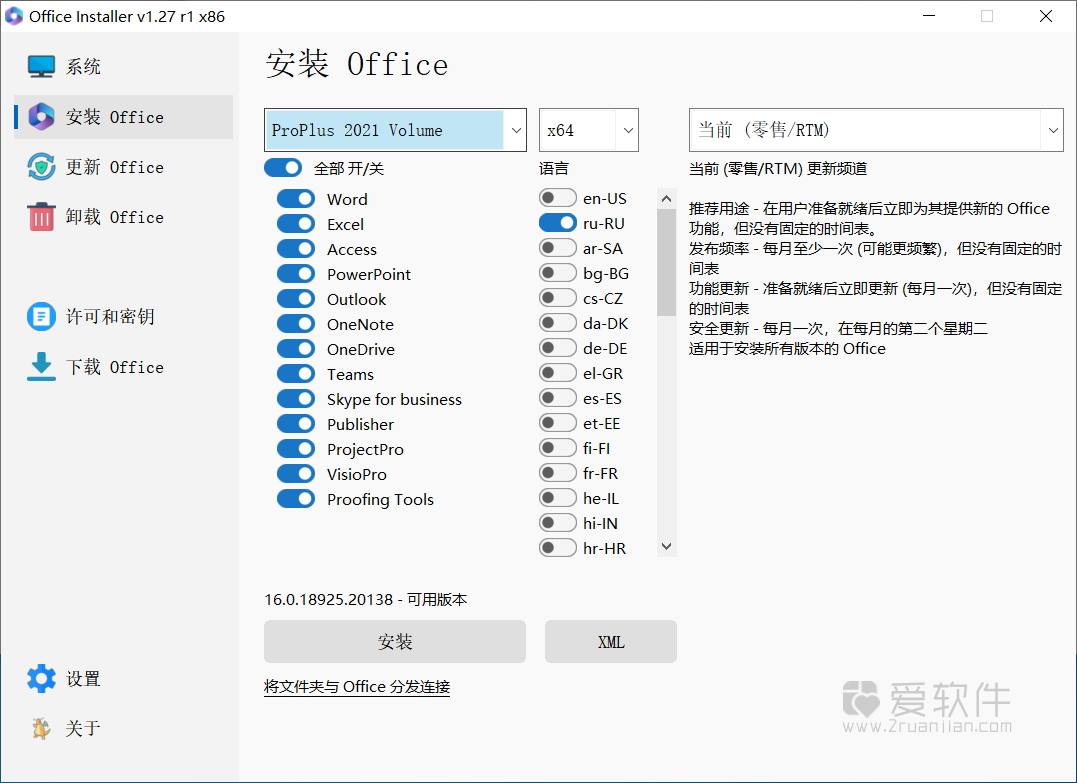
Task: Toggle OneNote off
Action: (x=296, y=324)
